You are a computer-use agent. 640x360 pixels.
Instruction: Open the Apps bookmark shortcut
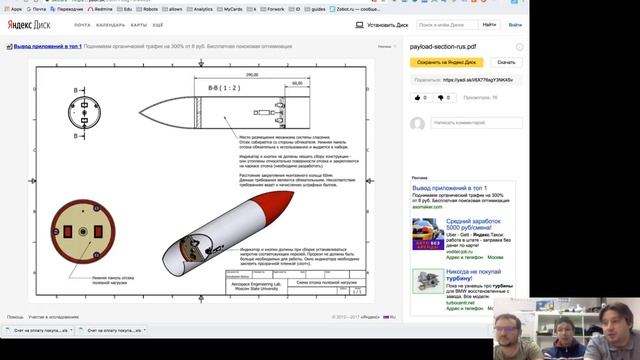(13, 9)
